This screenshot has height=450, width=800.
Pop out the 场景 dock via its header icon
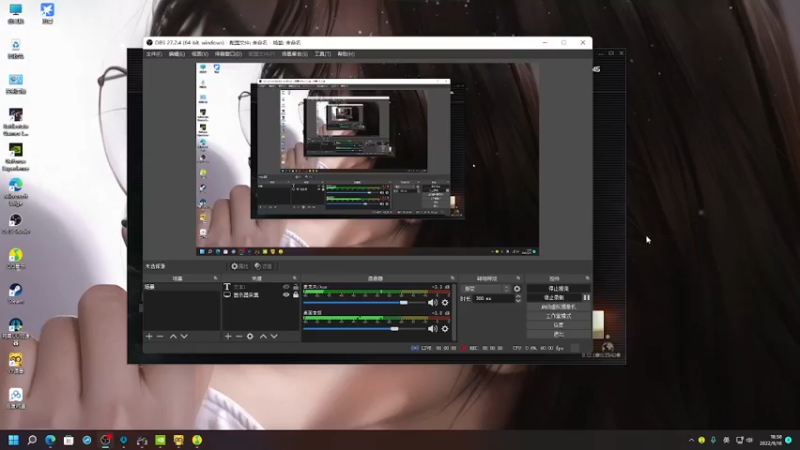[x=215, y=279]
